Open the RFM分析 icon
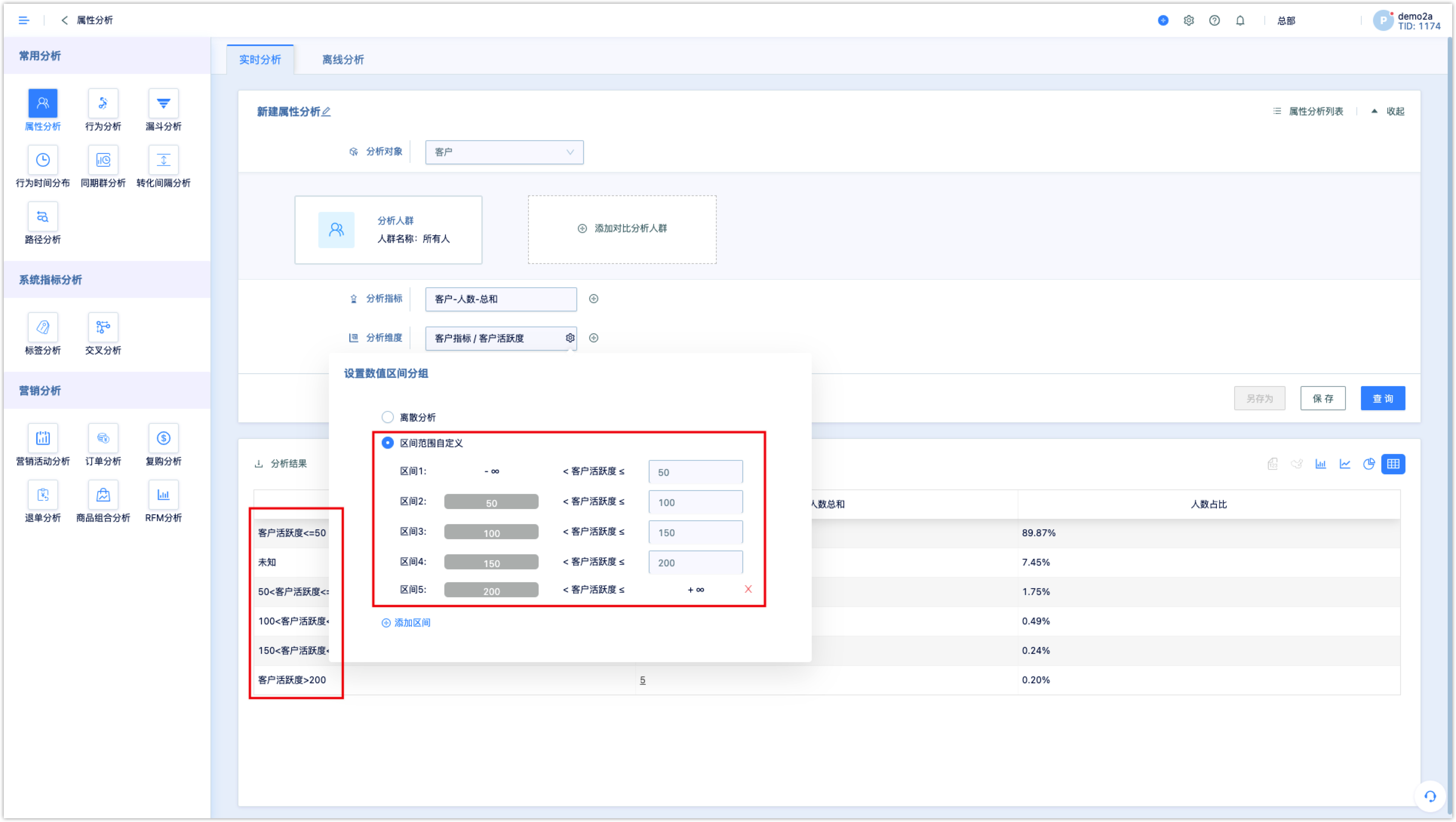Image resolution: width=1456 pixels, height=822 pixels. (163, 494)
